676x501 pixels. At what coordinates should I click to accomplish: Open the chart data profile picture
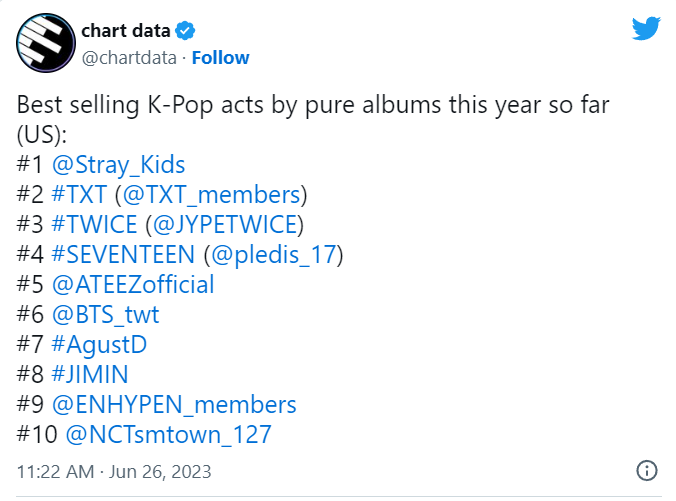click(x=46, y=43)
